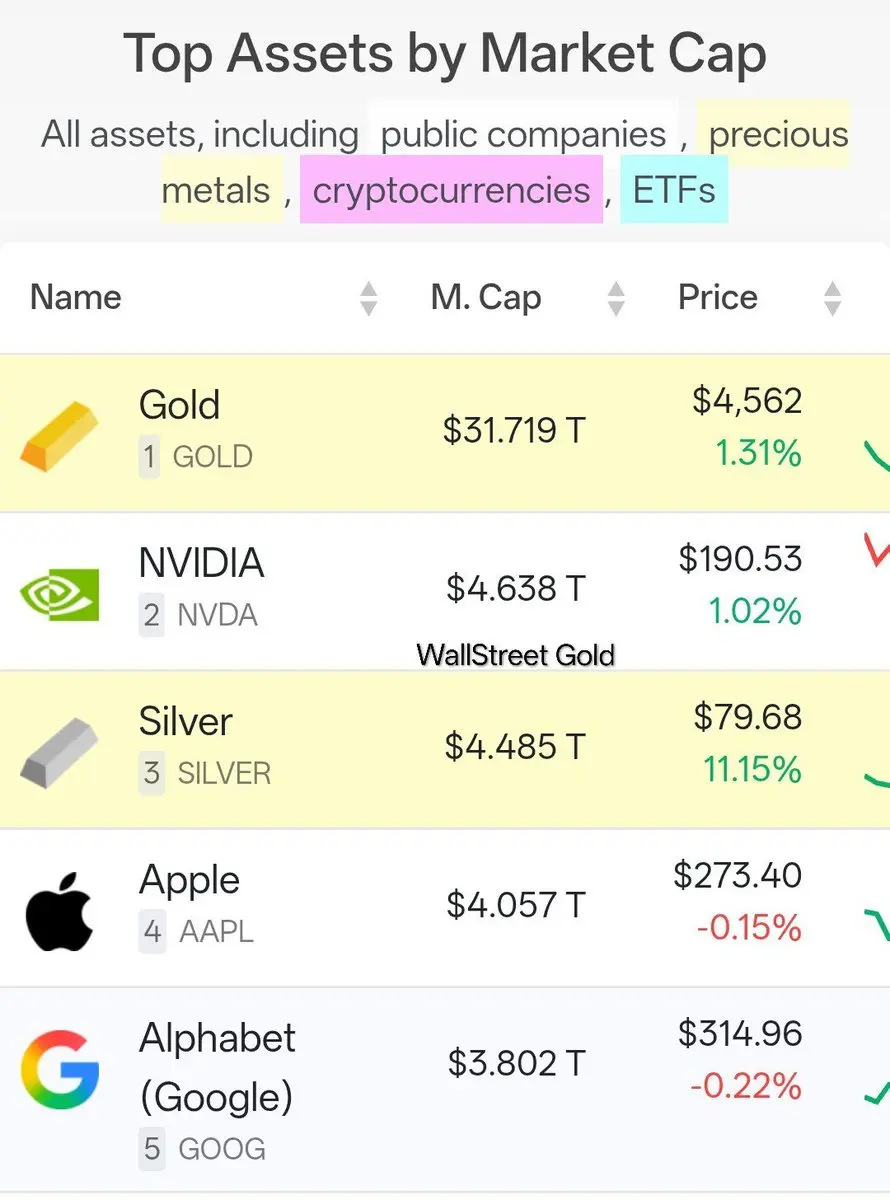Click the M. Cap column header
Image resolution: width=890 pixels, height=1200 pixels.
click(486, 297)
